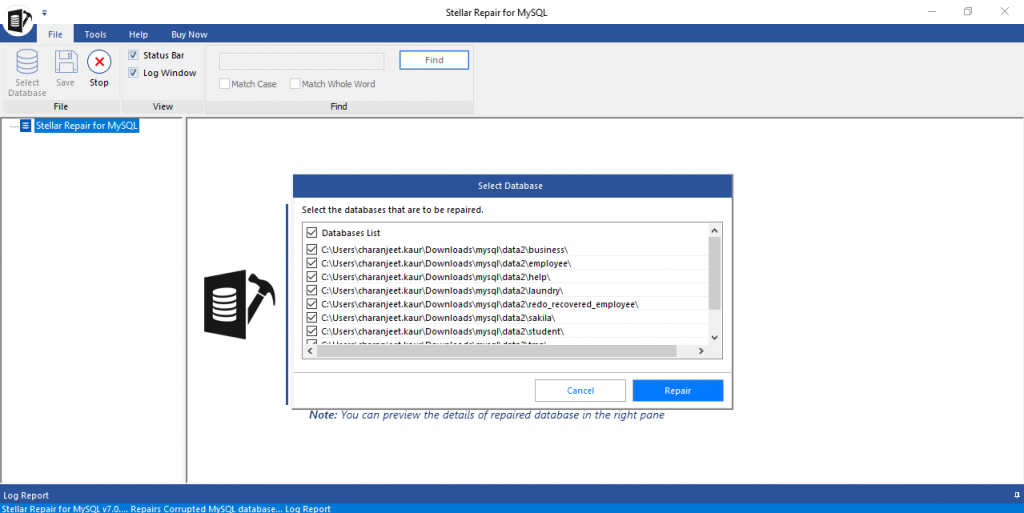This screenshot has width=1024, height=513.
Task: Open the quick access toolbar dropdown arrow
Action: [44, 12]
